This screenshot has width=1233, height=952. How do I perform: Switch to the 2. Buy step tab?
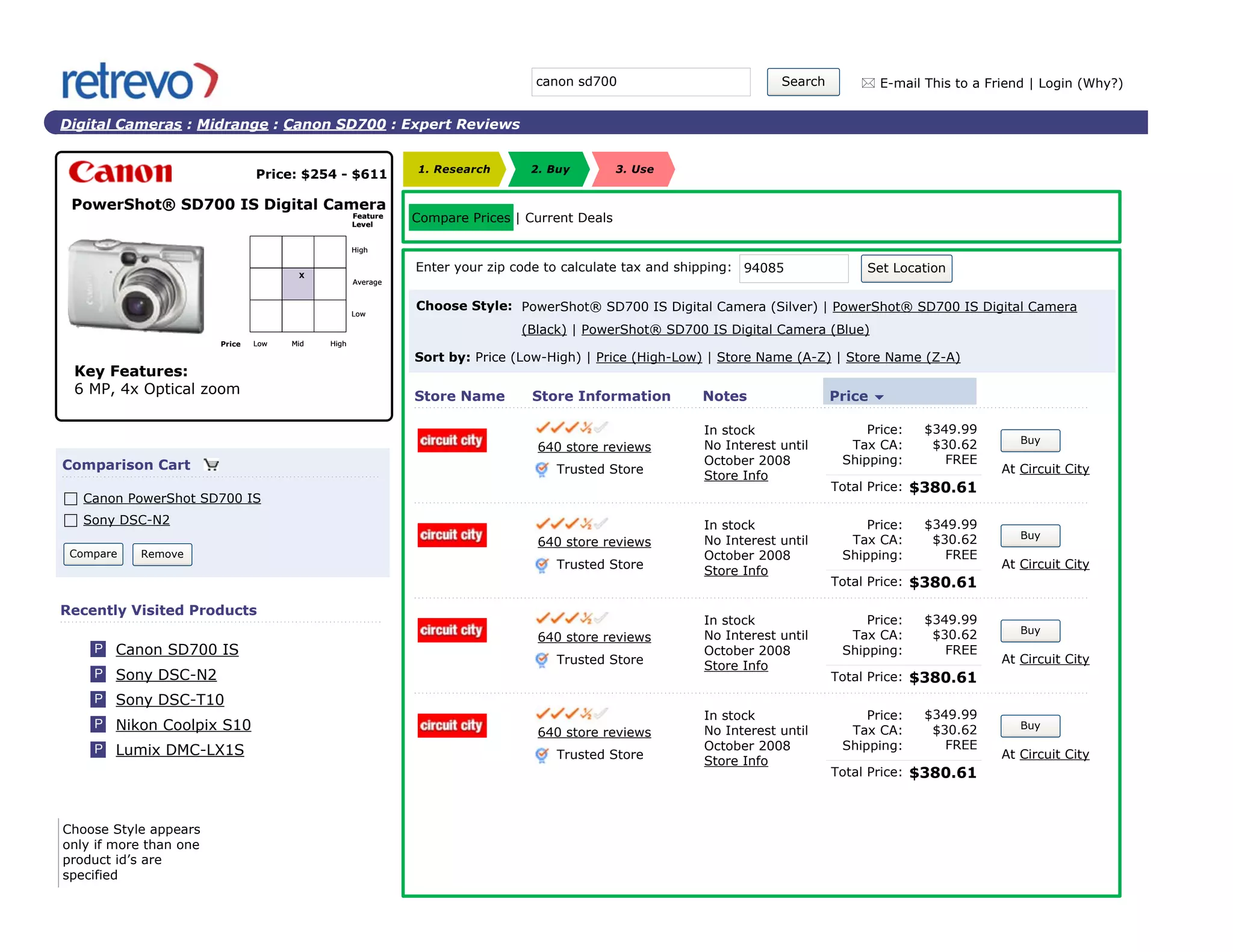tap(550, 170)
